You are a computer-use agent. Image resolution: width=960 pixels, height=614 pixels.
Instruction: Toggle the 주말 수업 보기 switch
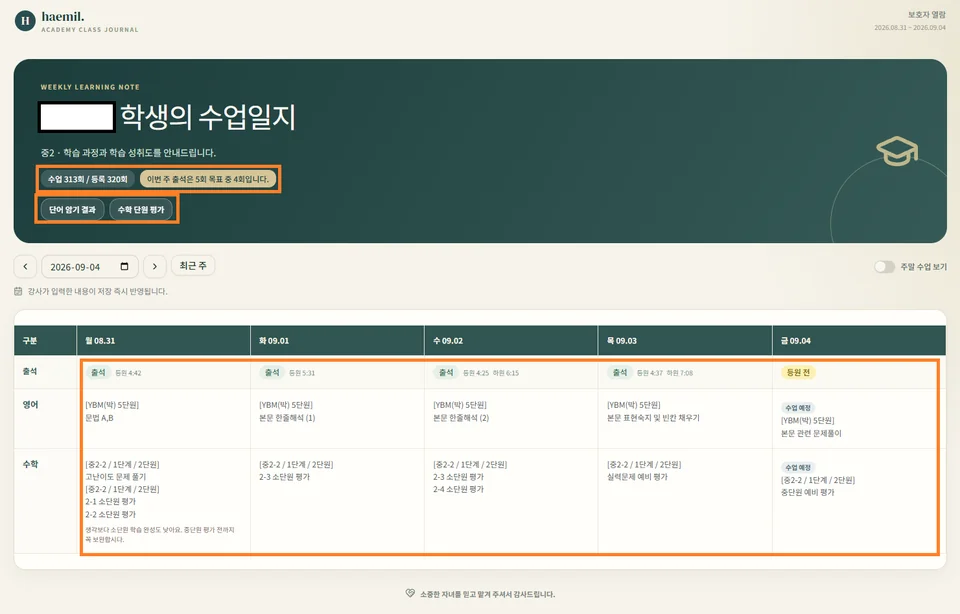tap(884, 266)
